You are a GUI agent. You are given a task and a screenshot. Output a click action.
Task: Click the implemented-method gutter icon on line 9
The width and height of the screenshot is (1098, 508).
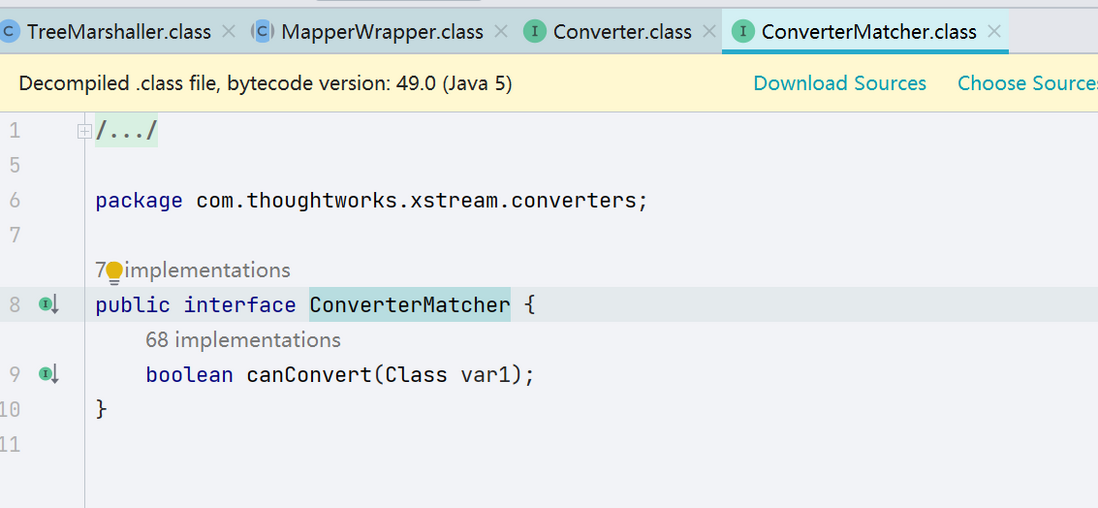tap(49, 375)
